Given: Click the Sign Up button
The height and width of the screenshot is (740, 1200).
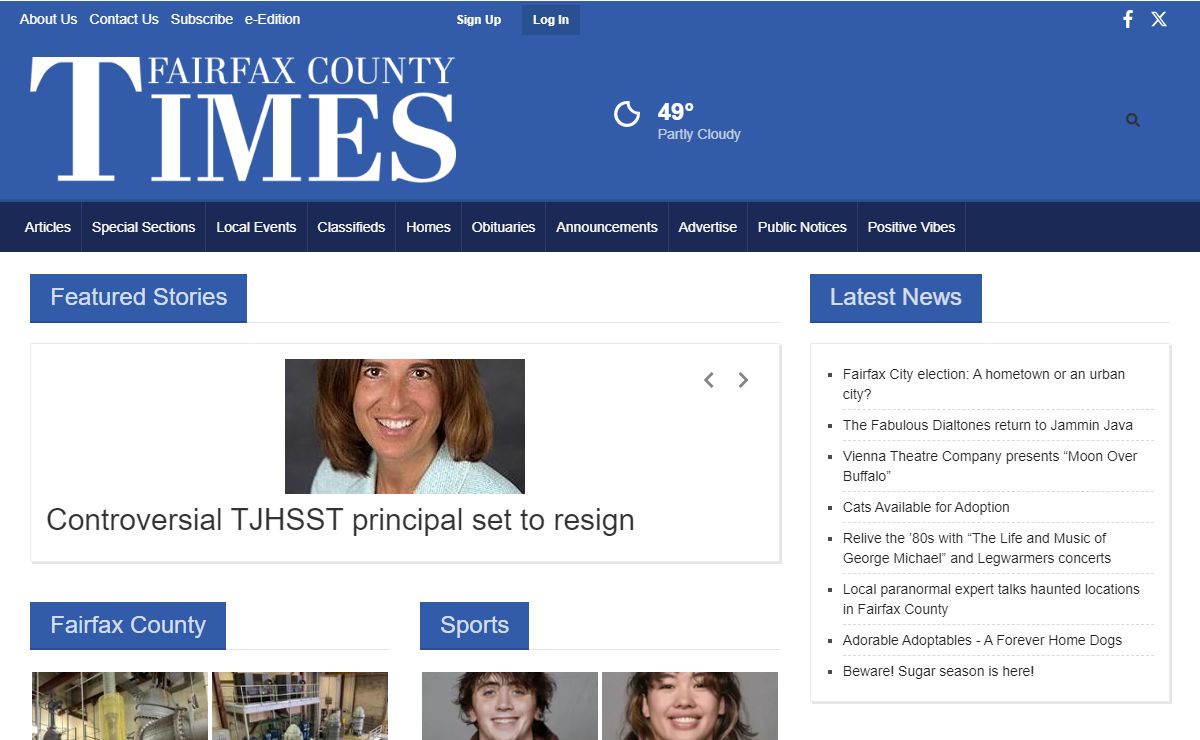Looking at the screenshot, I should click(x=479, y=20).
